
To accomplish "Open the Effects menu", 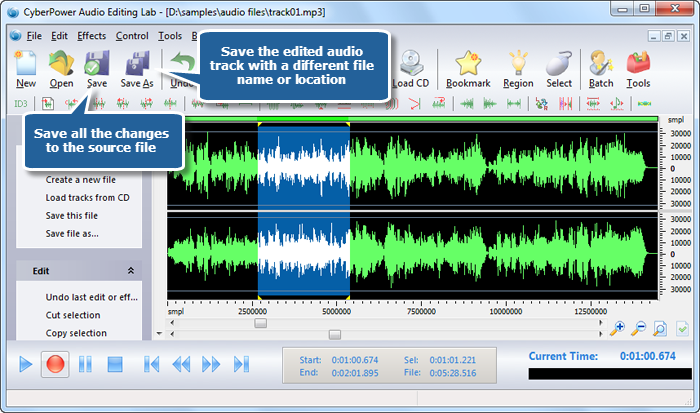I will click(92, 36).
